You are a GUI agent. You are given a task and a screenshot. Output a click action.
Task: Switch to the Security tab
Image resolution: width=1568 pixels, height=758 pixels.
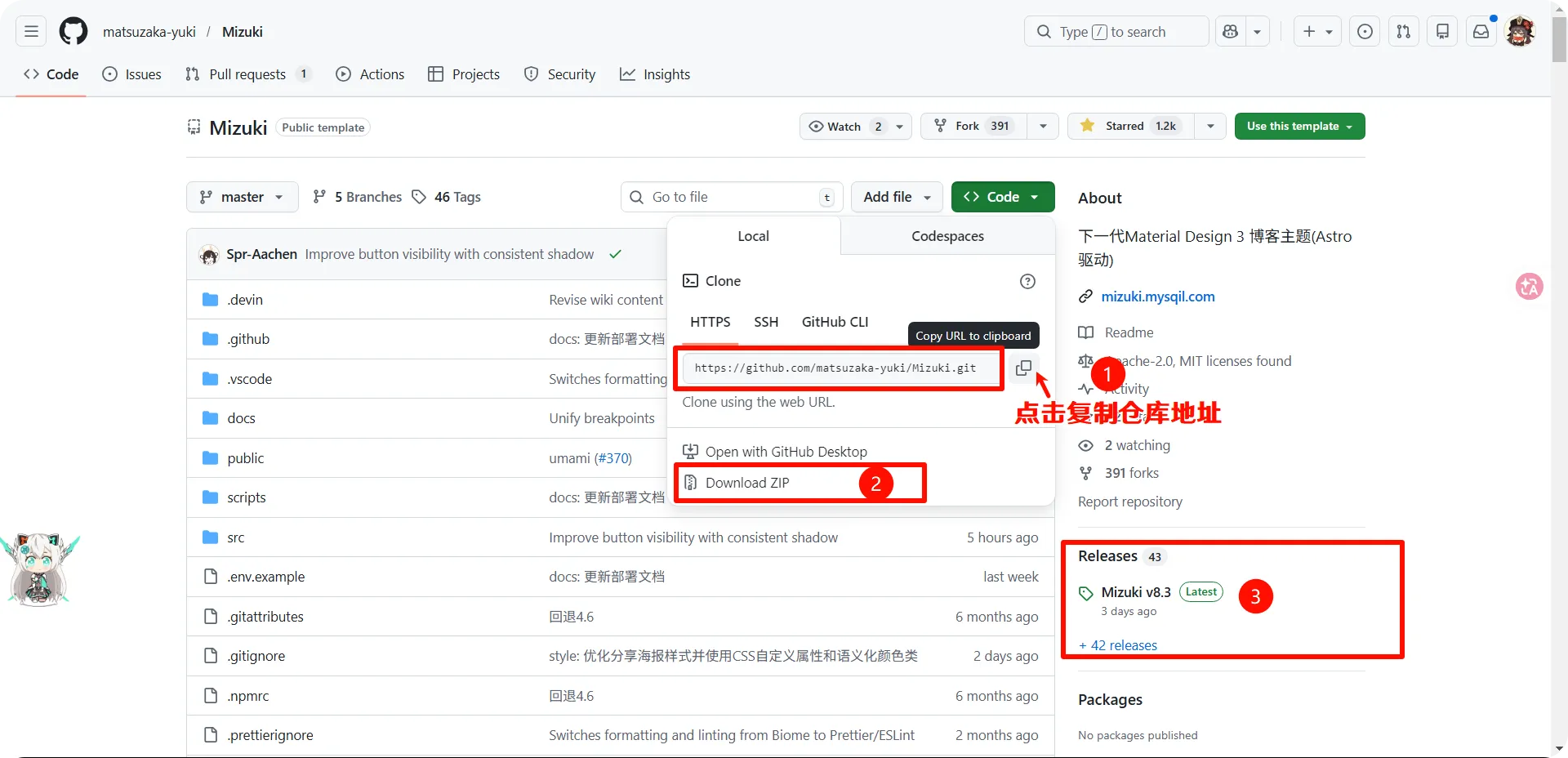point(559,74)
